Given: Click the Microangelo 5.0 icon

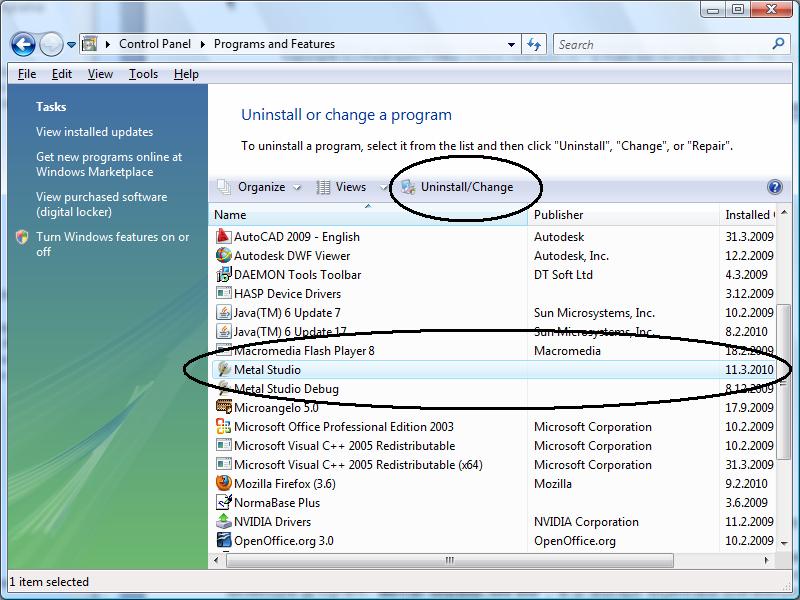Looking at the screenshot, I should [x=223, y=407].
